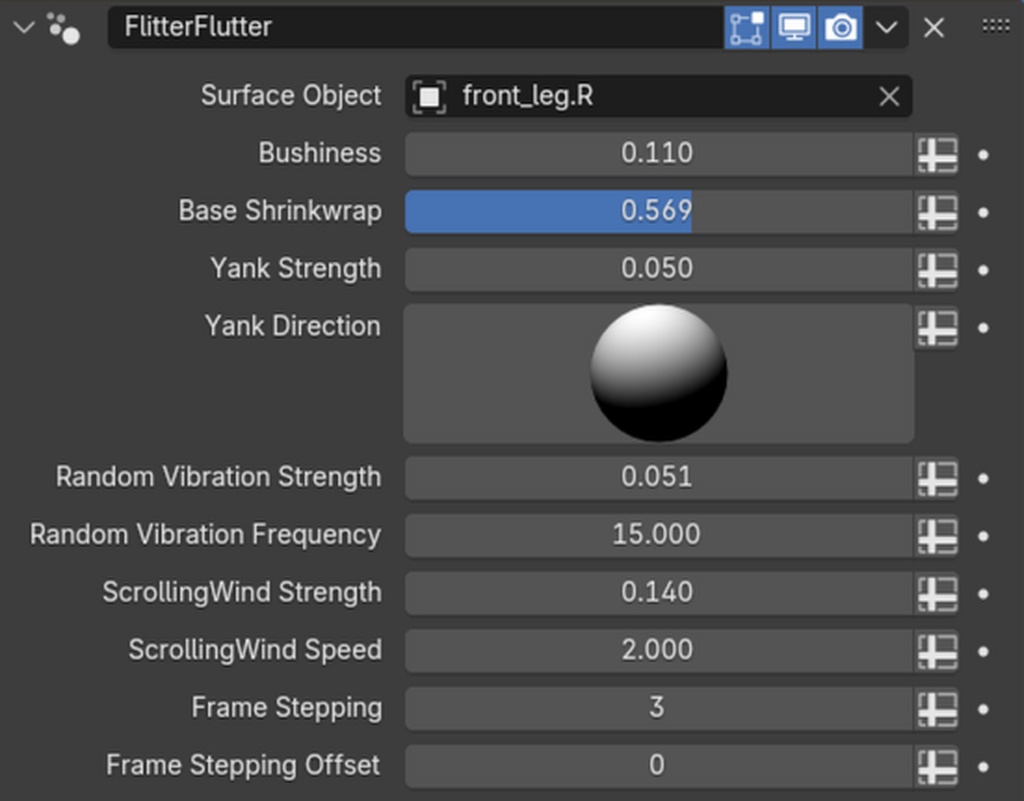Viewport: 1024px width, 801px height.
Task: Click the Base Shrinkwrap slider
Action: [657, 211]
